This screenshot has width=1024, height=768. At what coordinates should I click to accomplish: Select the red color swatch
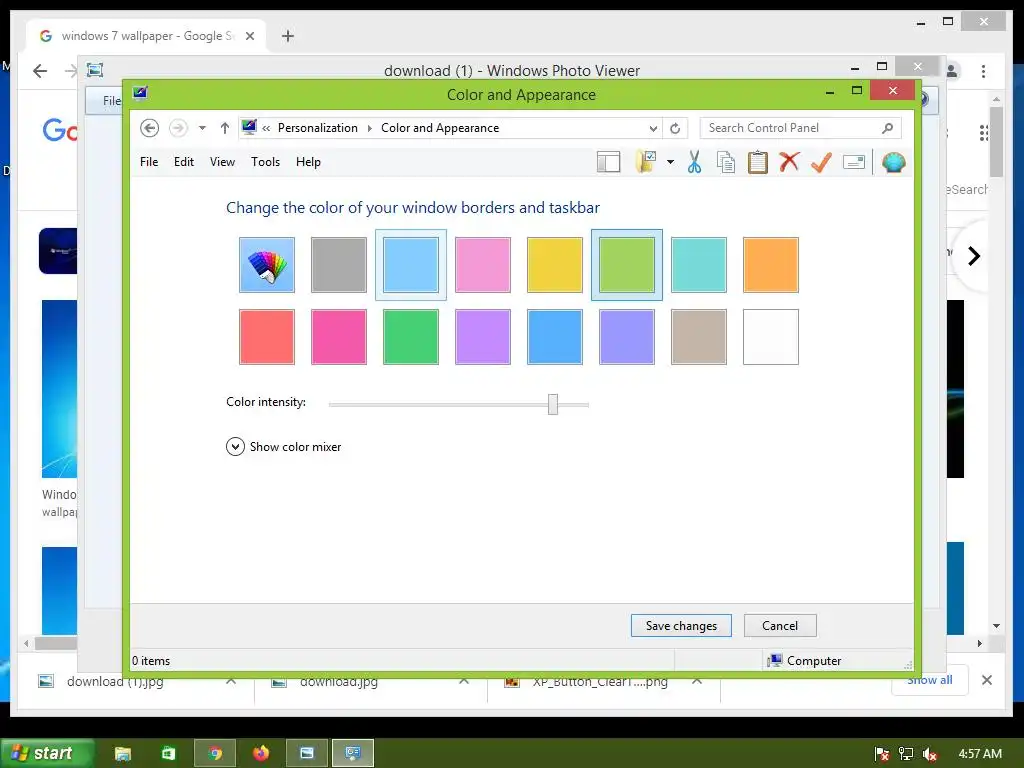(267, 337)
